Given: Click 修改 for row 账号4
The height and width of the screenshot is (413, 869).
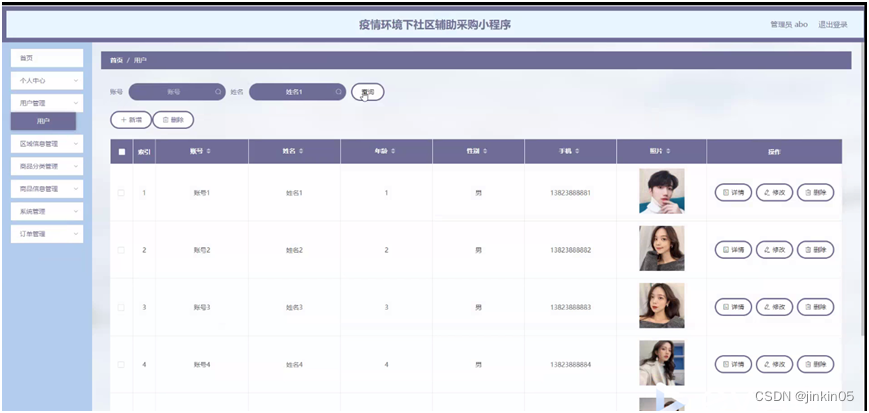Looking at the screenshot, I should (774, 364).
